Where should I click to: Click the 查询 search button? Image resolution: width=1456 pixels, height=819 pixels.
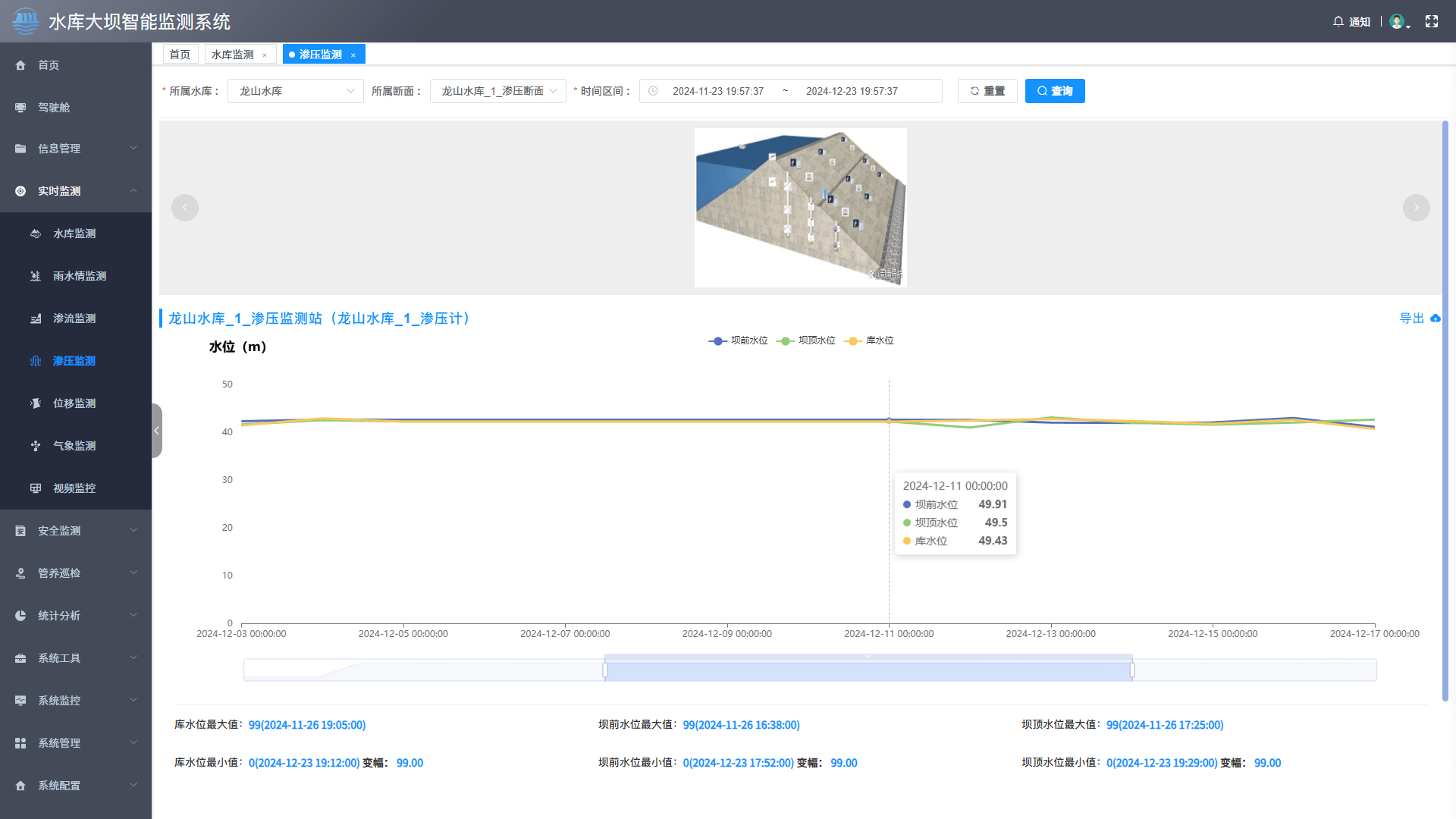pos(1054,91)
